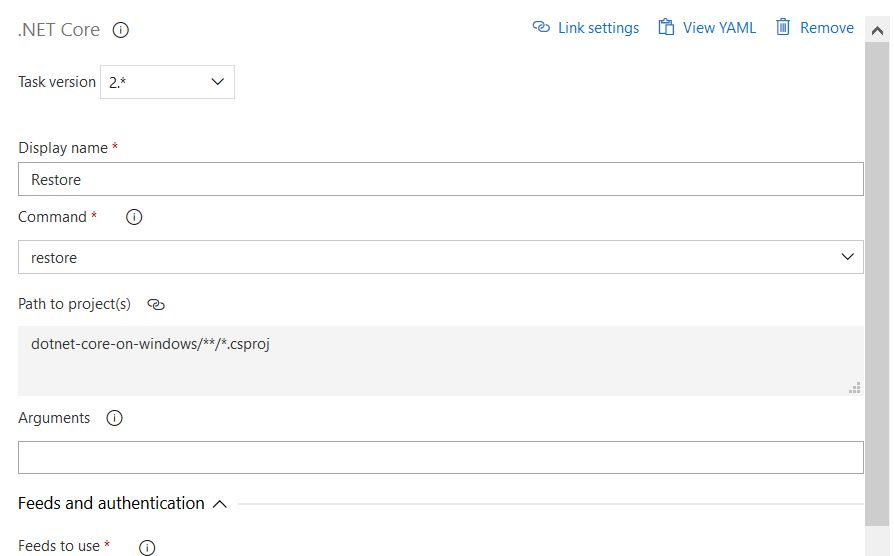Click the clipboard icon for View YAML
894x556 pixels.
point(666,28)
